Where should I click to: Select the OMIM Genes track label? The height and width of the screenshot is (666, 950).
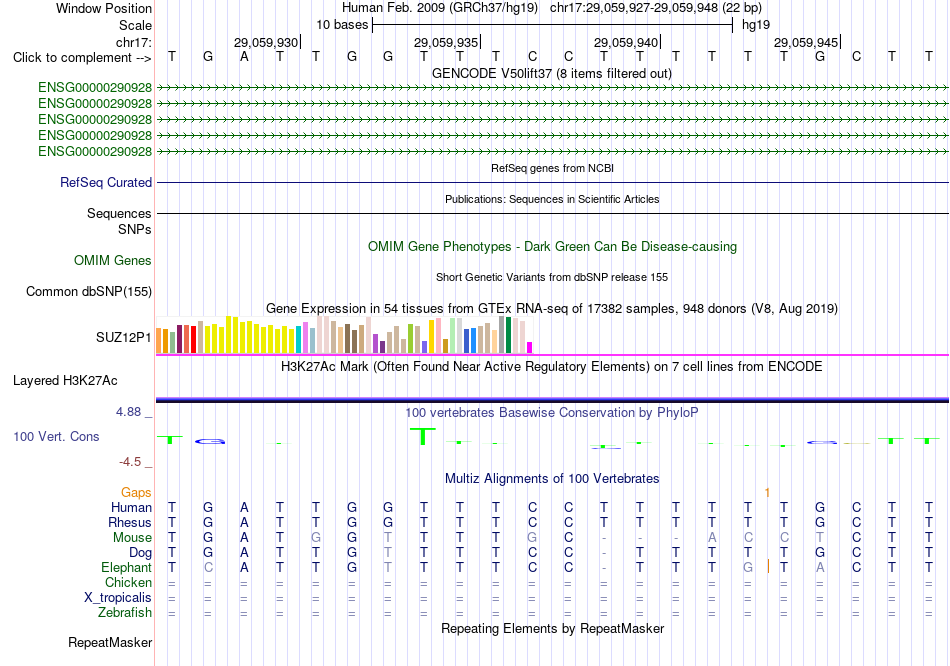click(x=113, y=261)
